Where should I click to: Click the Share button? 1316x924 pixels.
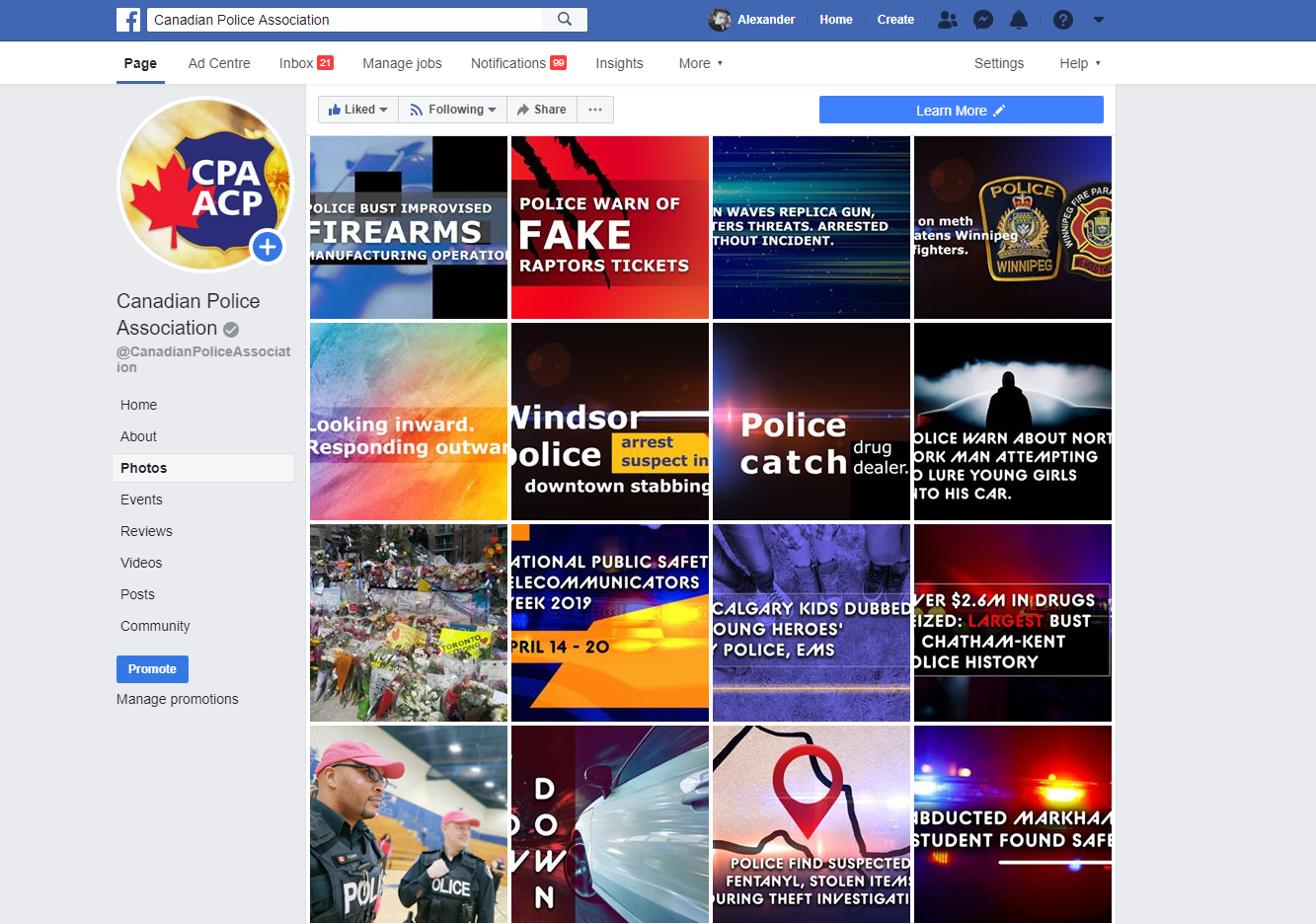tap(542, 110)
